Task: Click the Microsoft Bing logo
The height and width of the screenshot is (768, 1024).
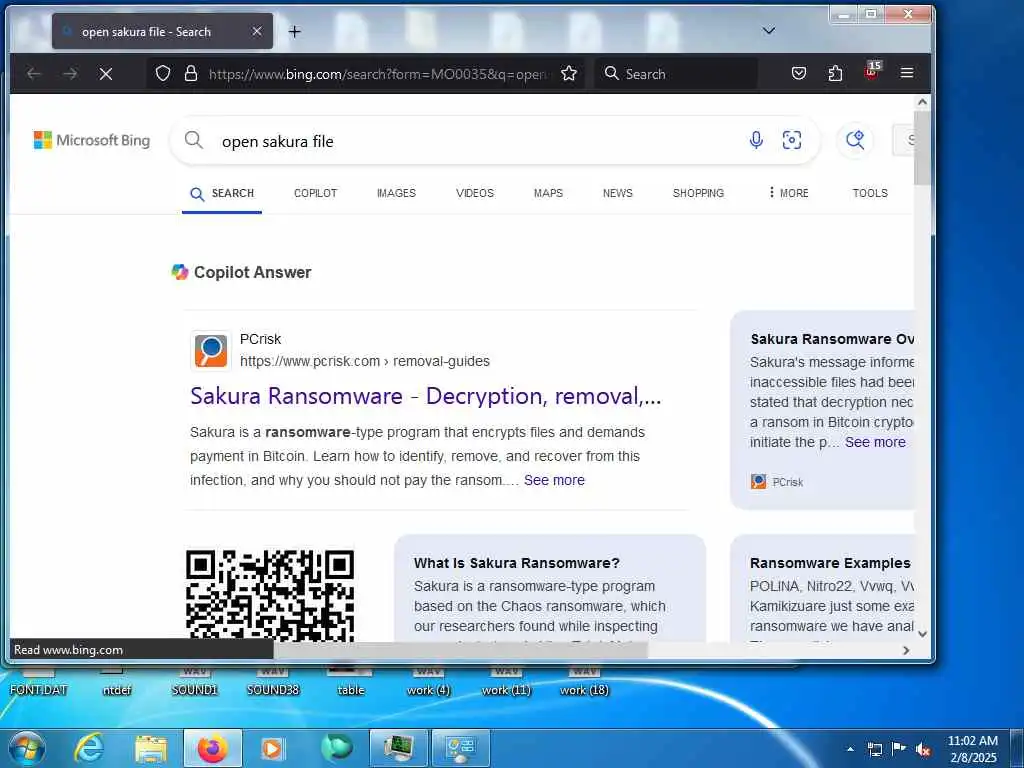Action: tap(91, 140)
